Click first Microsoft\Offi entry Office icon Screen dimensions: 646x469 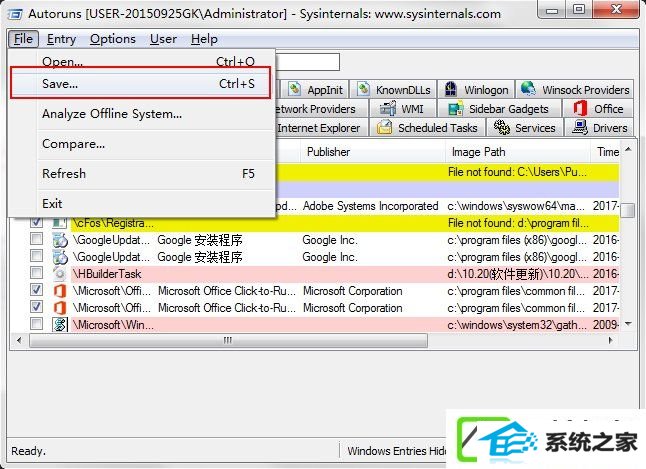coord(60,291)
